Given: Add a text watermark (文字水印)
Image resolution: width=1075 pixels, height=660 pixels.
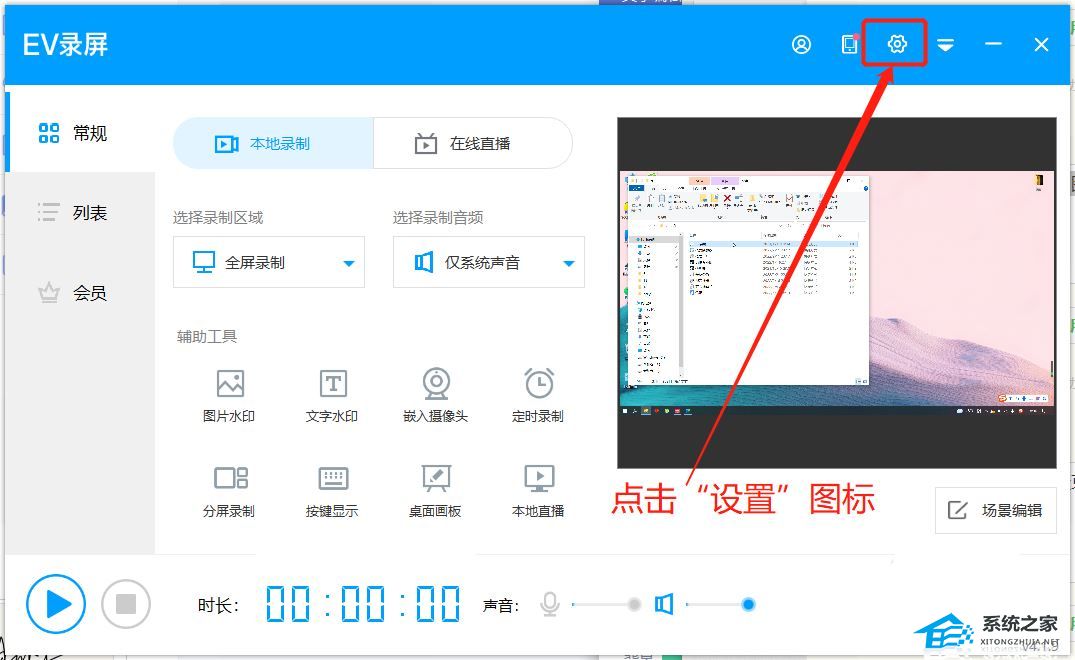Looking at the screenshot, I should [333, 397].
